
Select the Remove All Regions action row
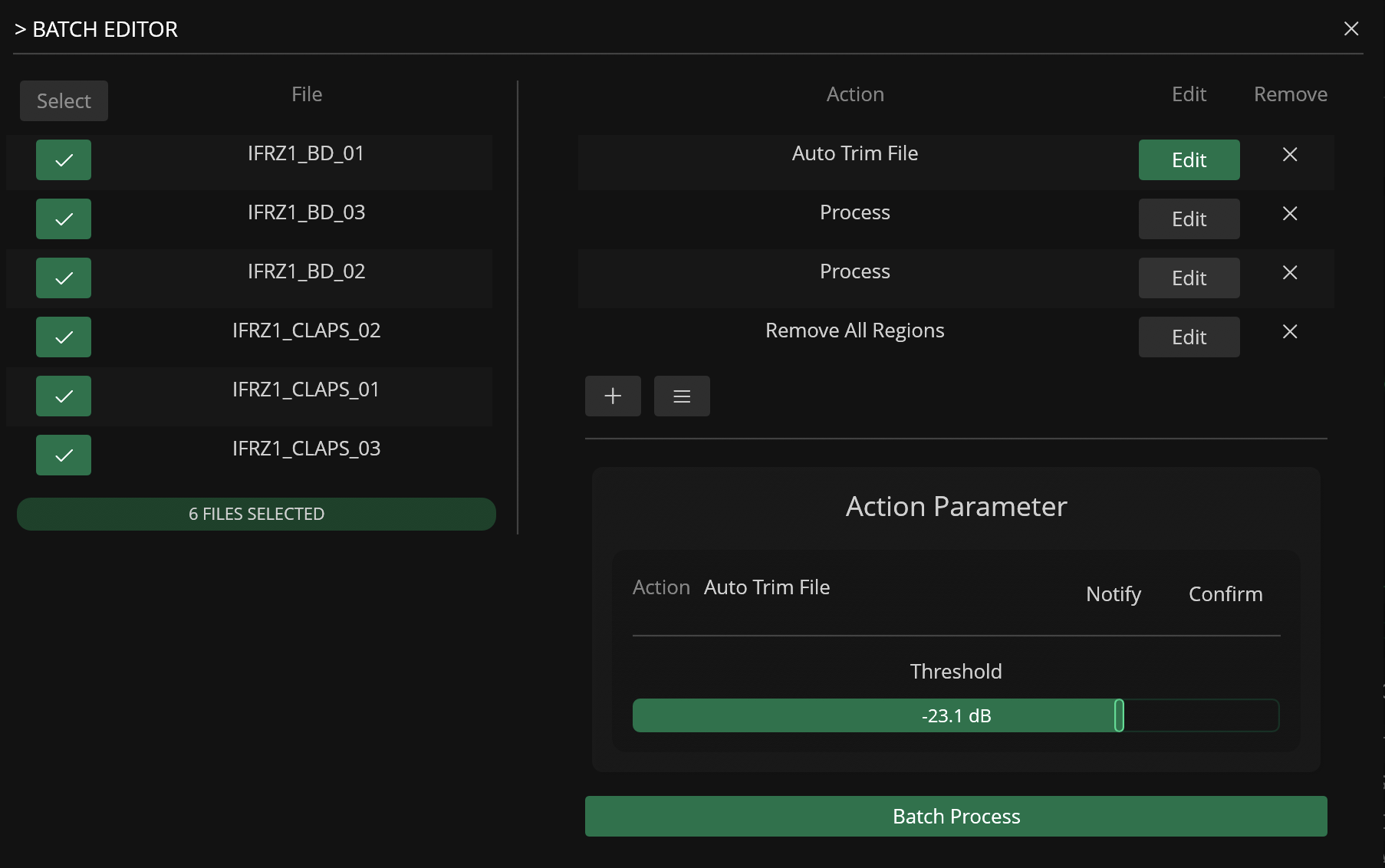[x=956, y=339]
